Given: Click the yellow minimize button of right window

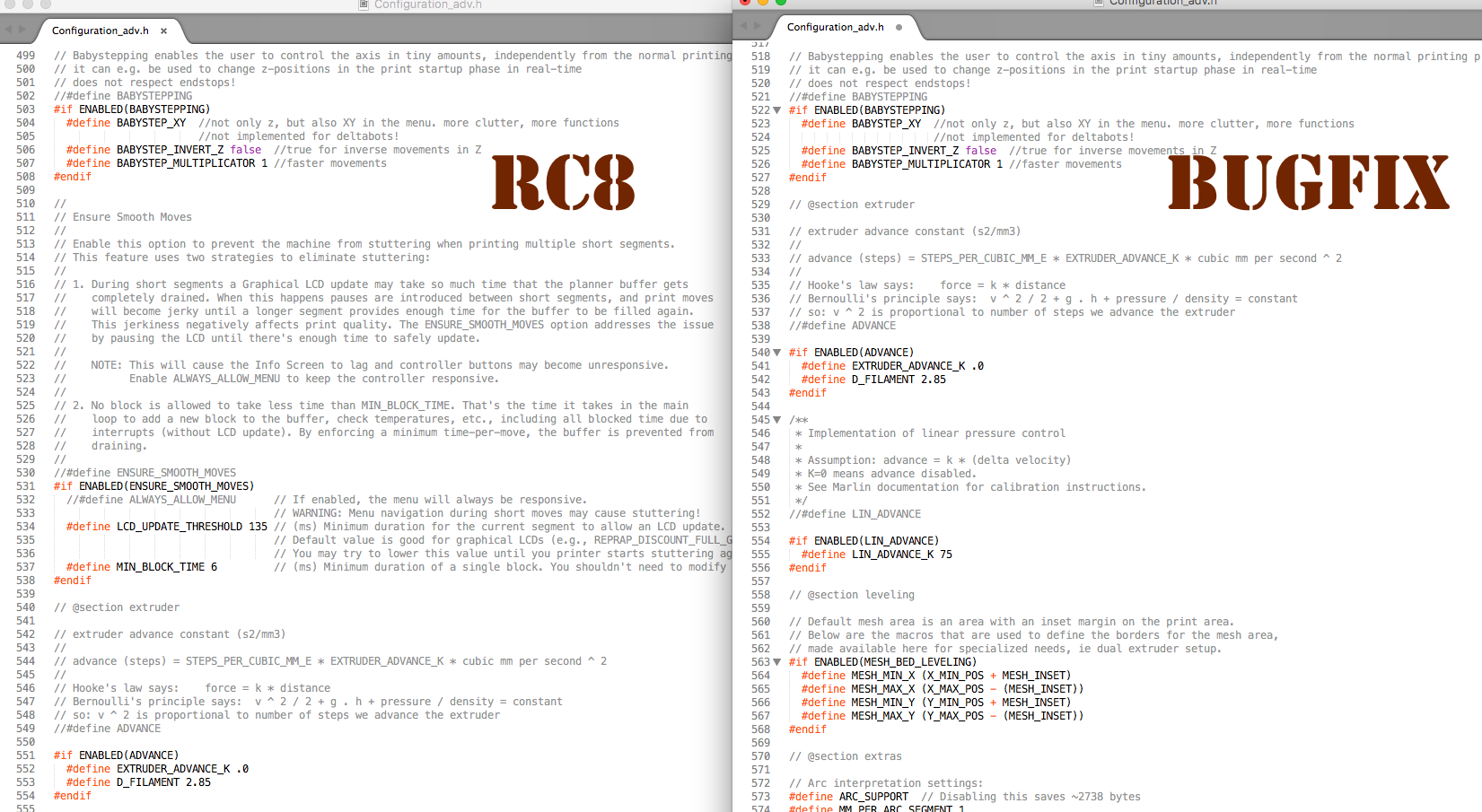Looking at the screenshot, I should pyautogui.click(x=763, y=2).
